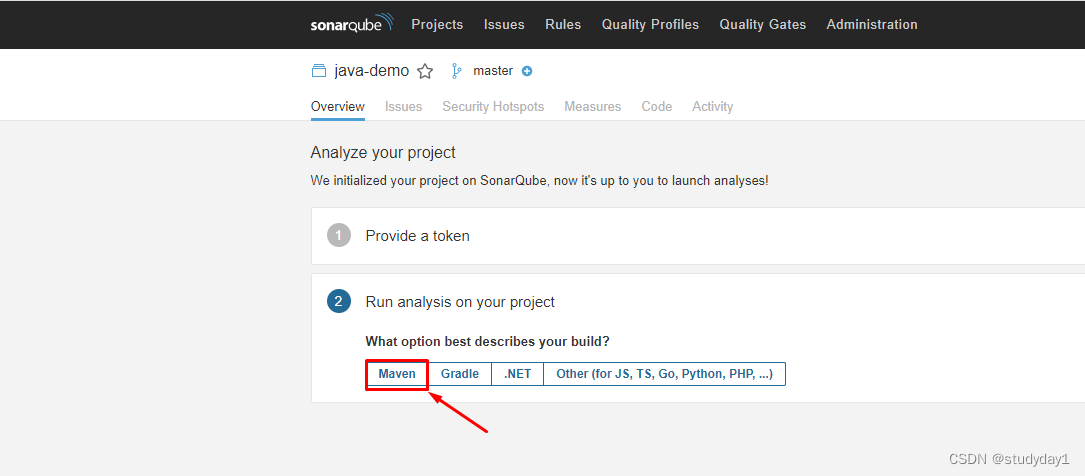The height and width of the screenshot is (476, 1085).
Task: Choose .NET as build option
Action: (x=518, y=374)
